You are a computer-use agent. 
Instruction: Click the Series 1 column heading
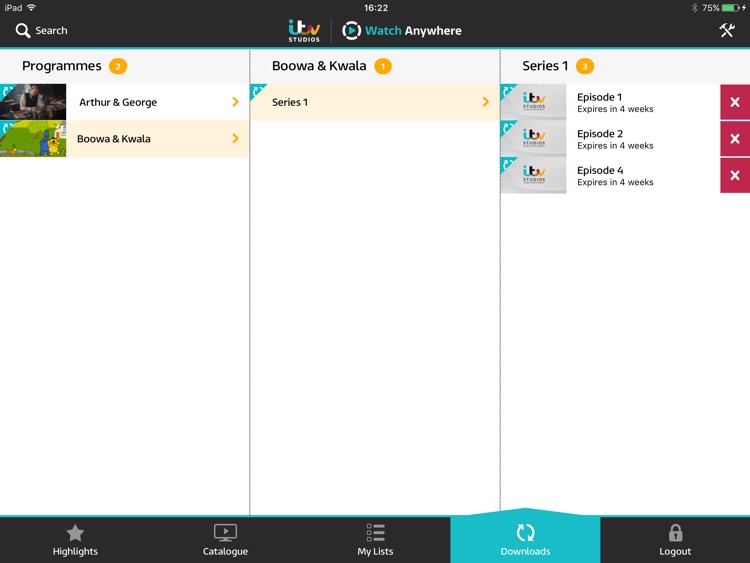pyautogui.click(x=545, y=66)
